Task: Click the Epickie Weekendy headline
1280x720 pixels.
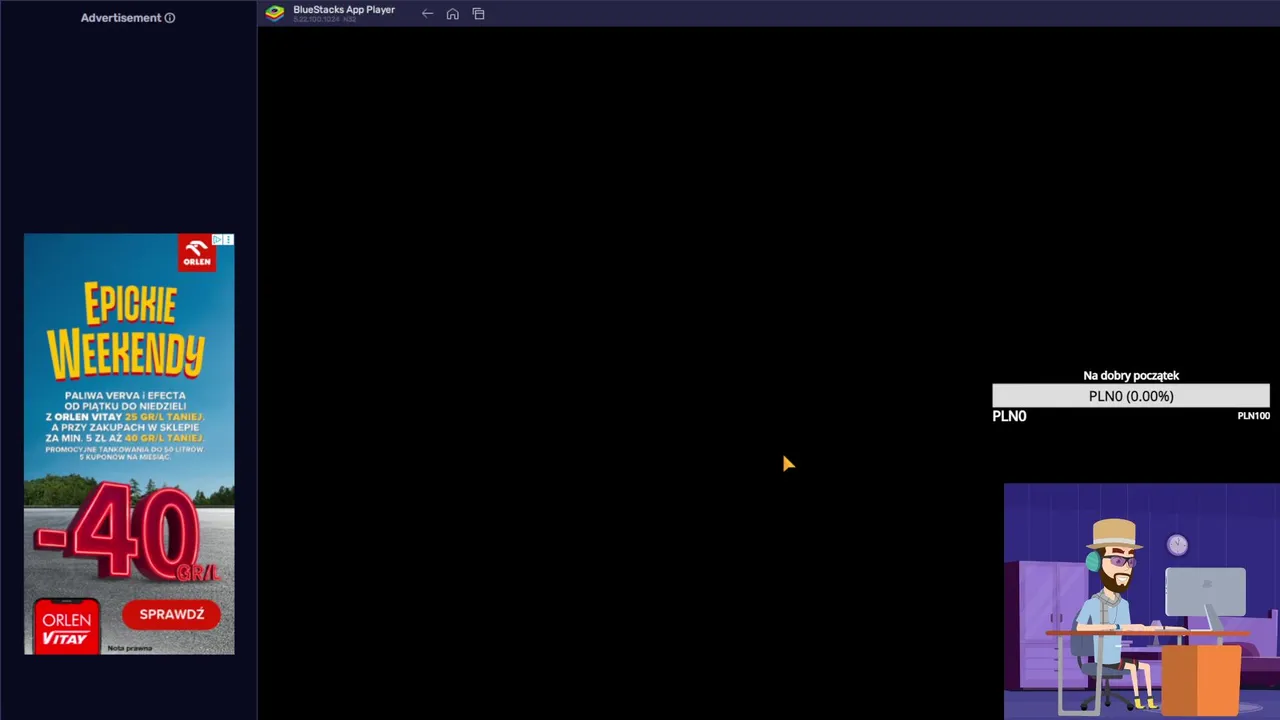Action: (x=128, y=331)
